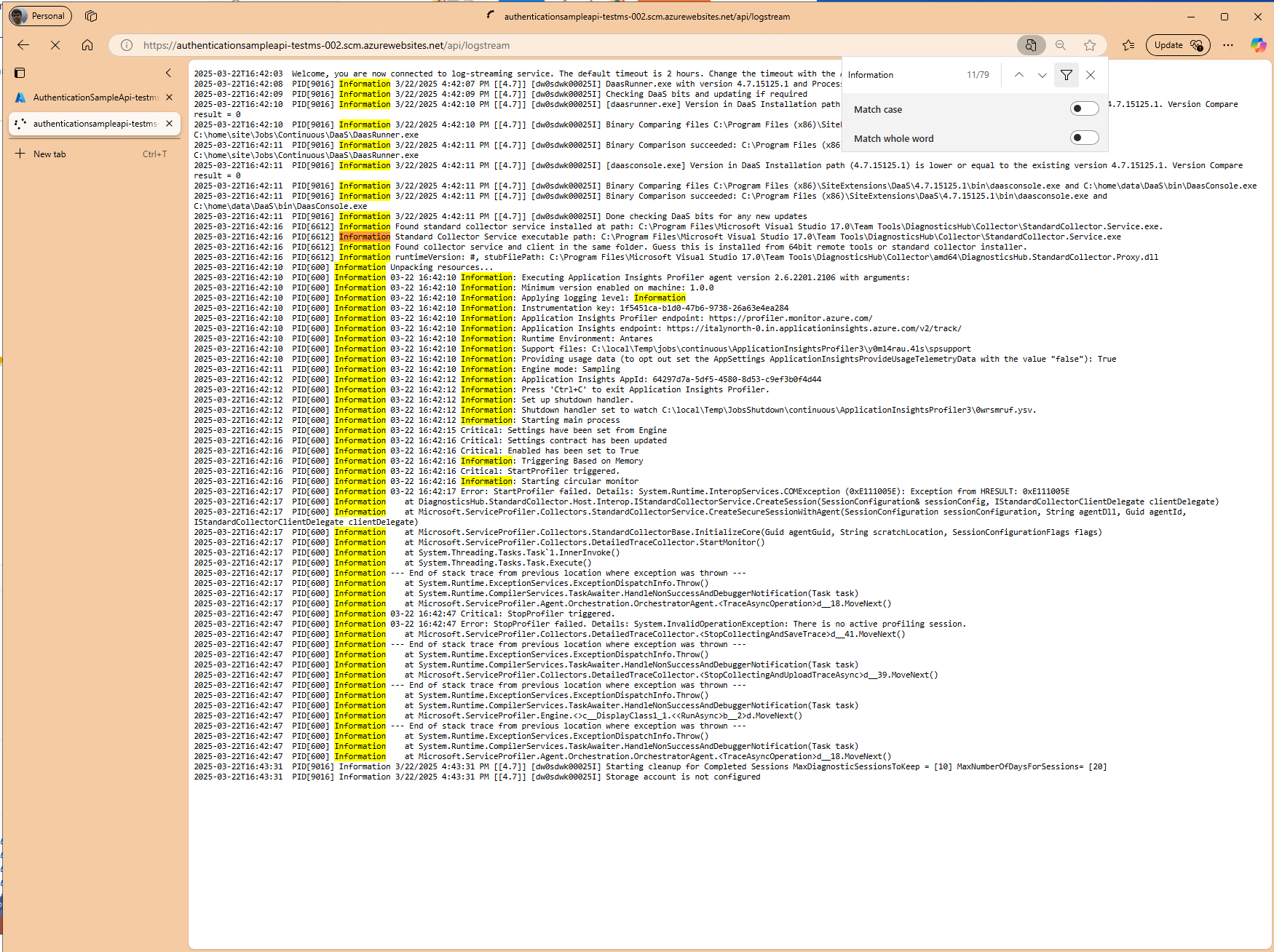Viewport: 1274px width, 952px height.
Task: Enable the Match whole word toggle
Action: (1084, 137)
